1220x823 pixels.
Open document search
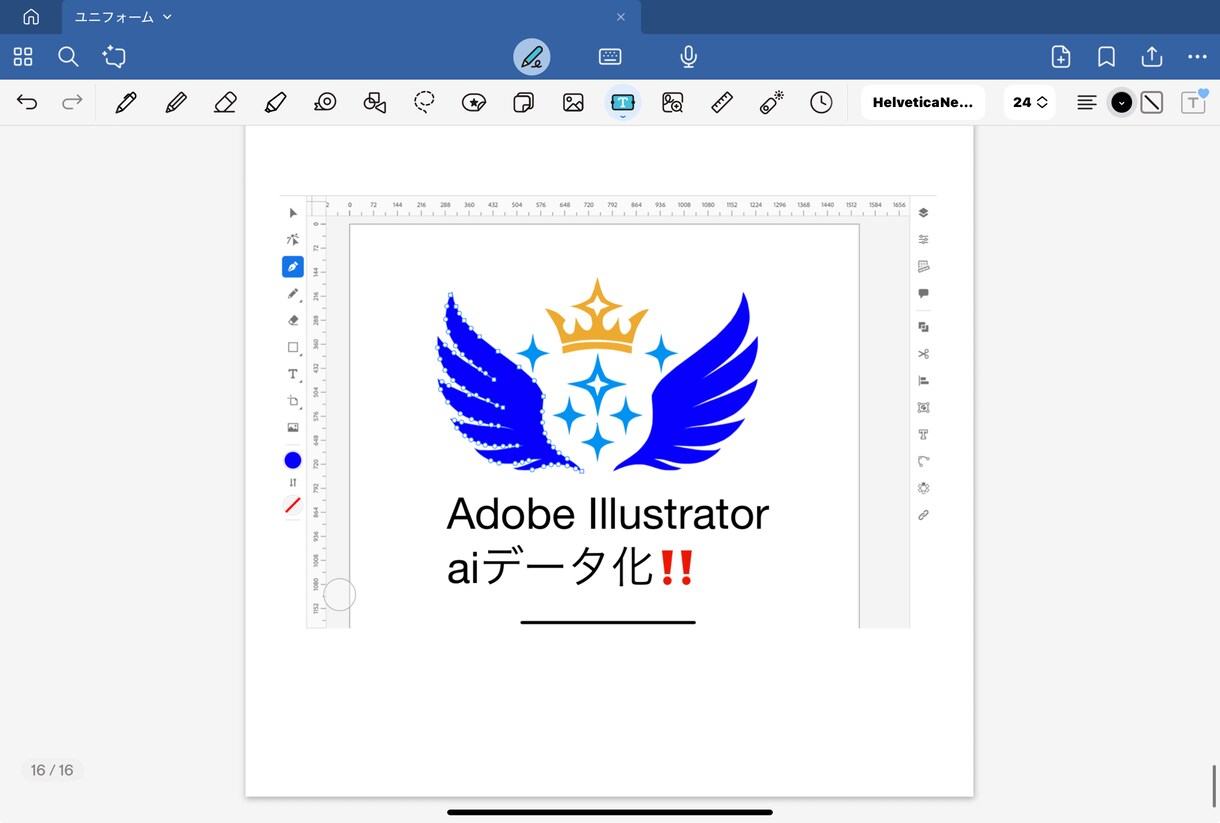pos(68,57)
